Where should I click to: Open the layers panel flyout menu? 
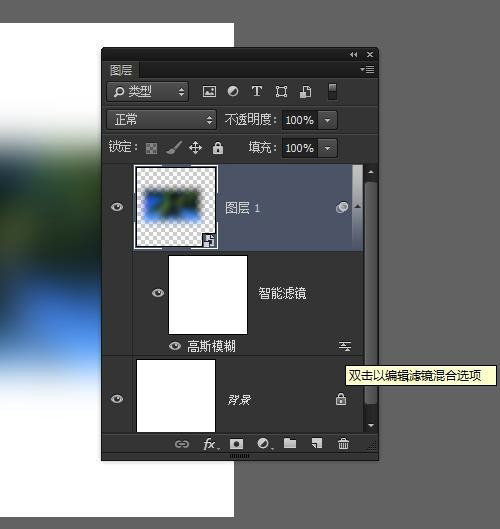(367, 69)
